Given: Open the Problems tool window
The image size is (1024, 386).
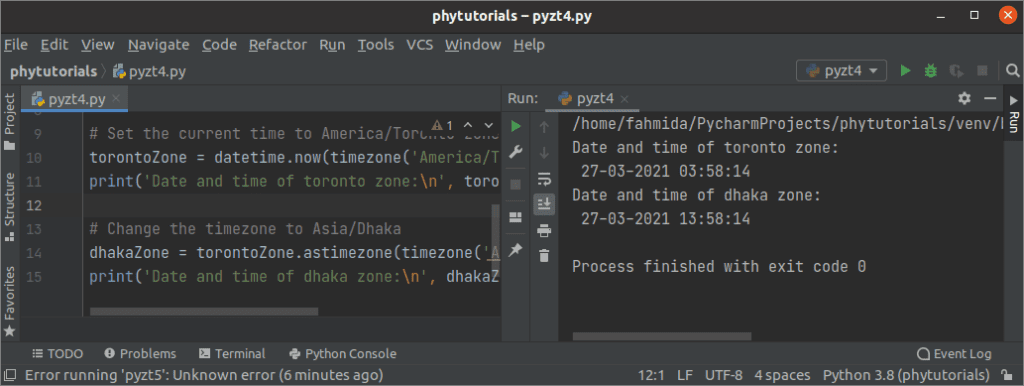Looking at the screenshot, I should click(x=140, y=354).
